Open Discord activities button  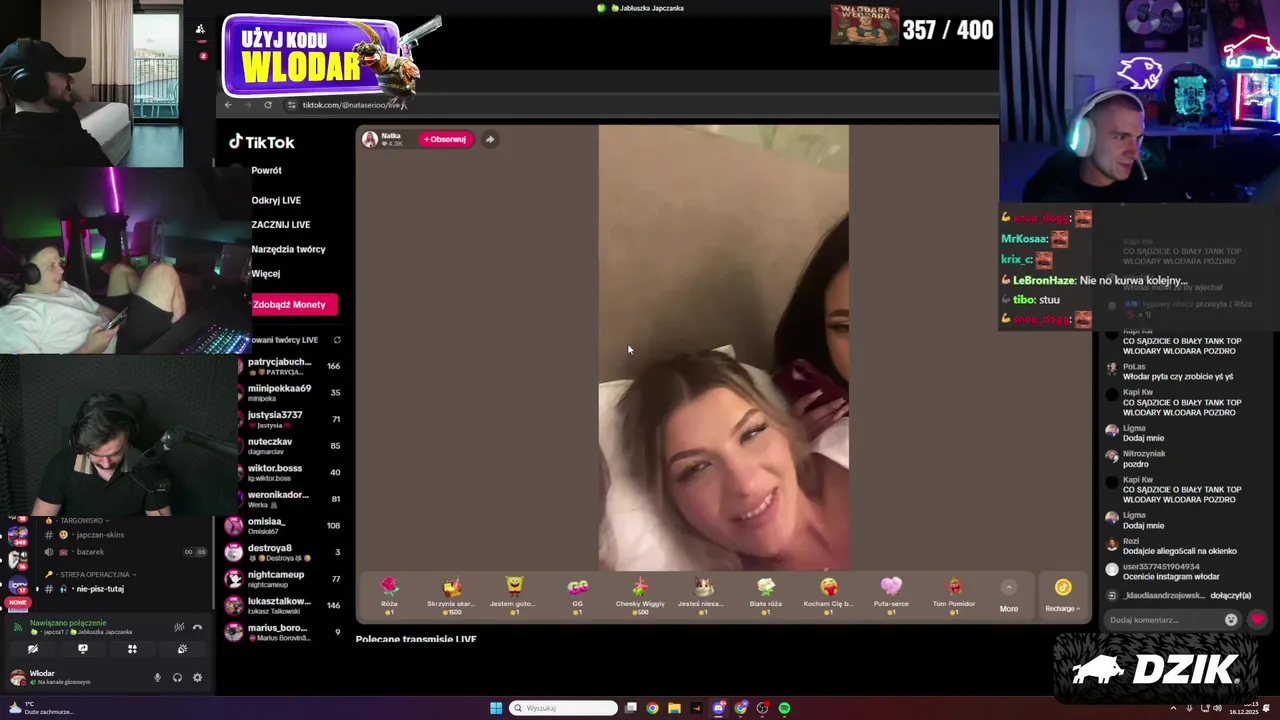tap(132, 649)
